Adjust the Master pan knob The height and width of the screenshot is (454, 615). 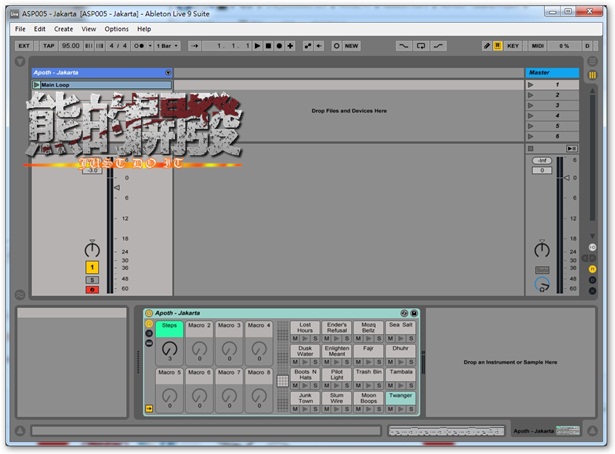(542, 249)
